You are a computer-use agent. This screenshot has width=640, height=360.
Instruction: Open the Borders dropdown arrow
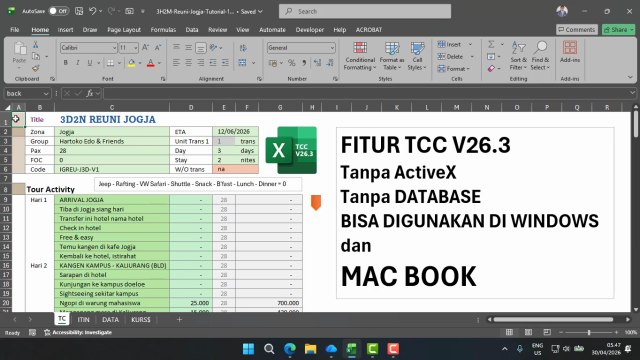coord(120,63)
